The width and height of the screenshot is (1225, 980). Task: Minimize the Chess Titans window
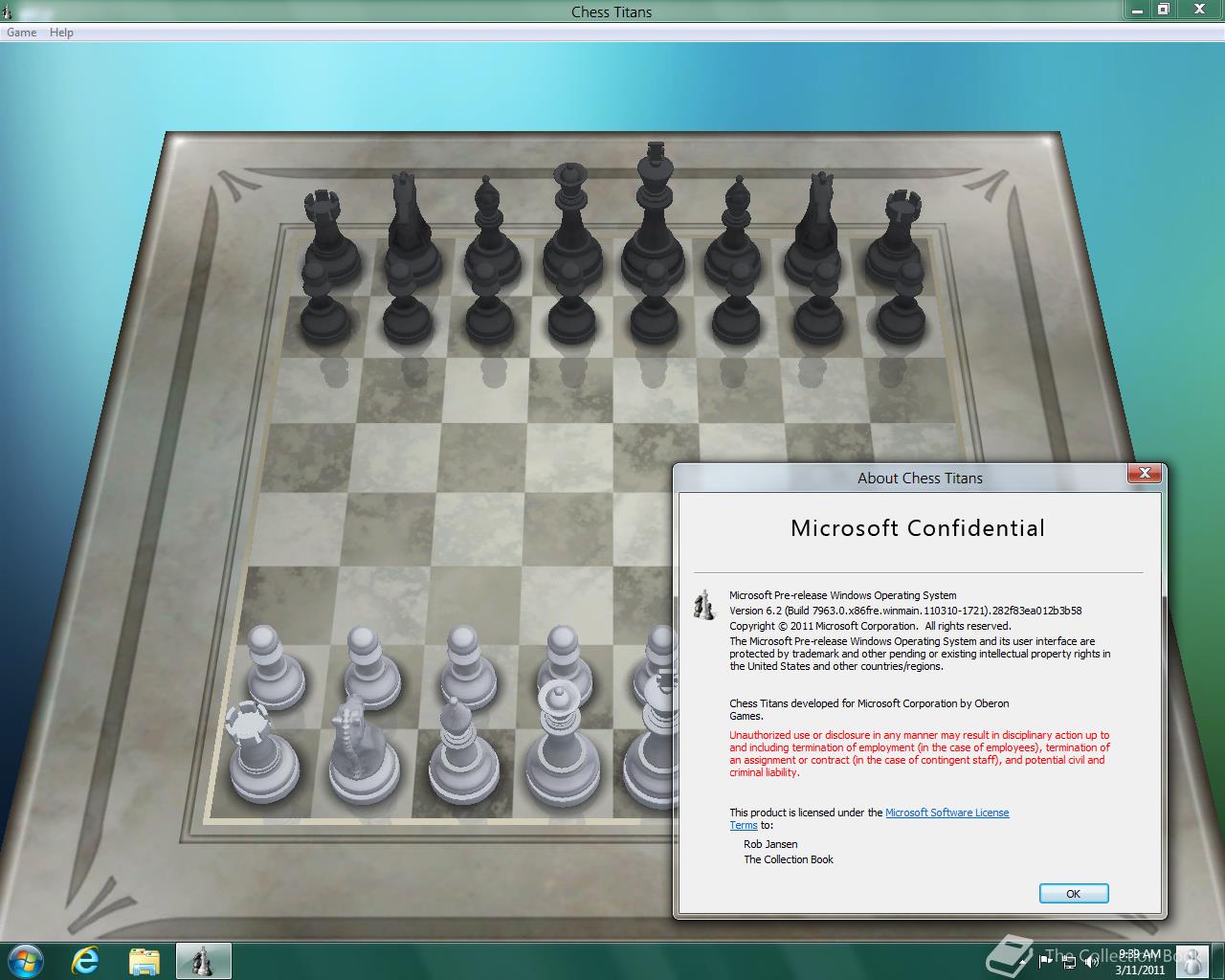[1137, 10]
